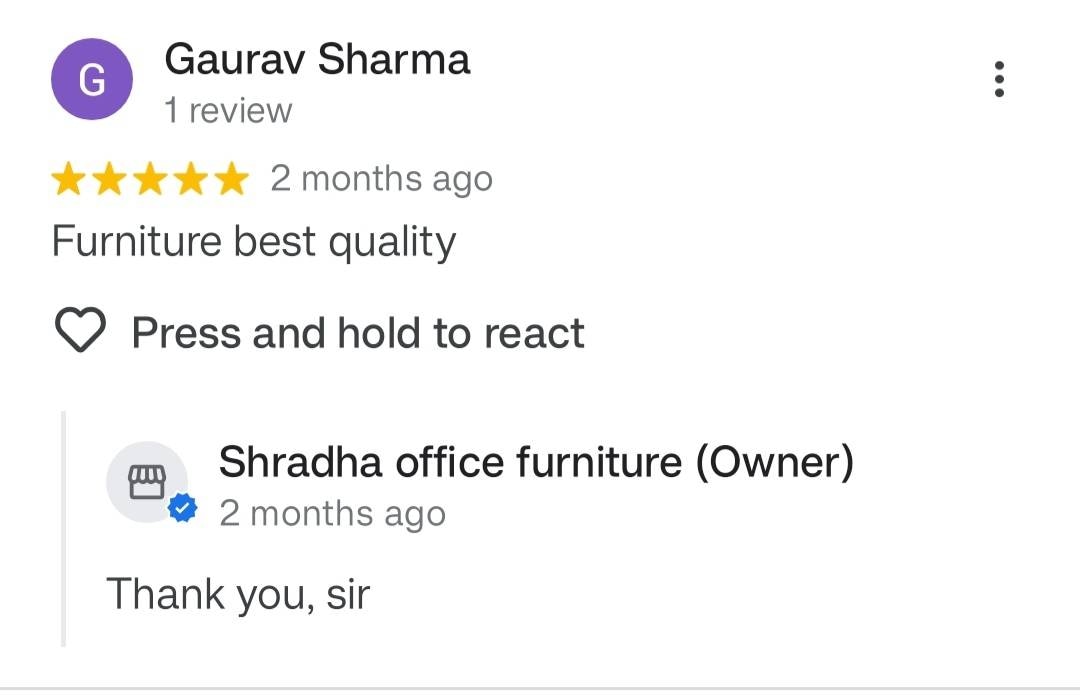Click "Press and hold to react" label

(358, 333)
